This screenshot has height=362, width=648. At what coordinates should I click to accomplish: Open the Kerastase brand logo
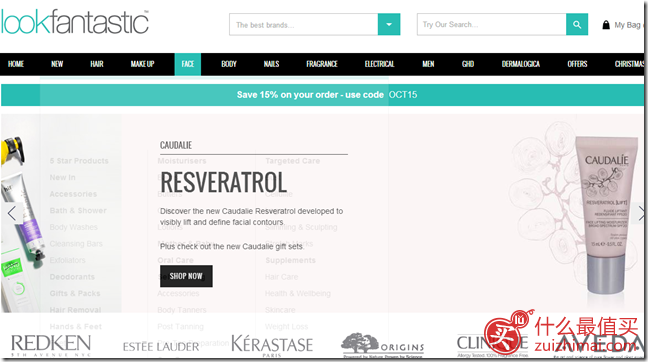[x=272, y=345]
